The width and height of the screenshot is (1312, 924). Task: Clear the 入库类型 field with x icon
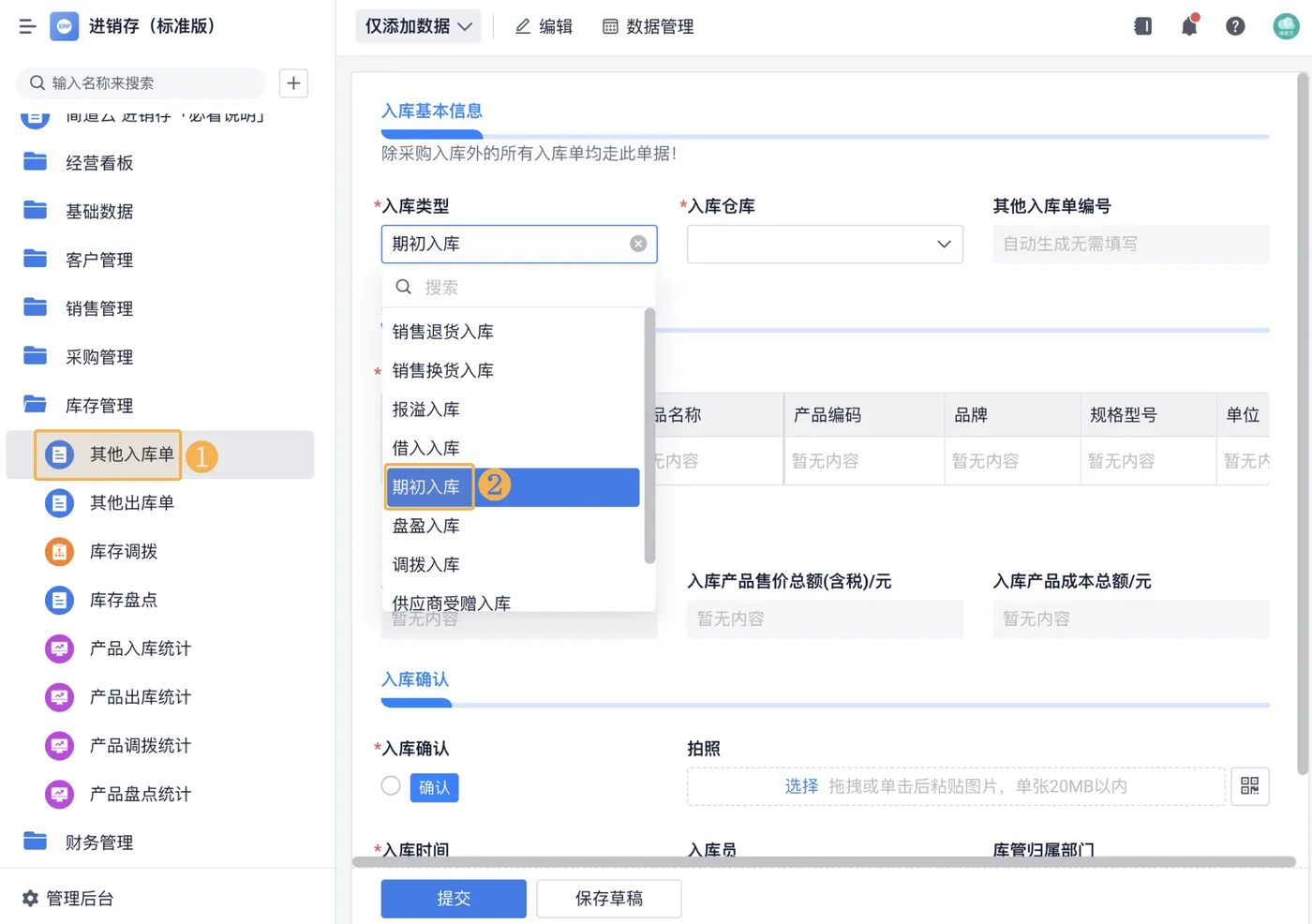pyautogui.click(x=638, y=244)
